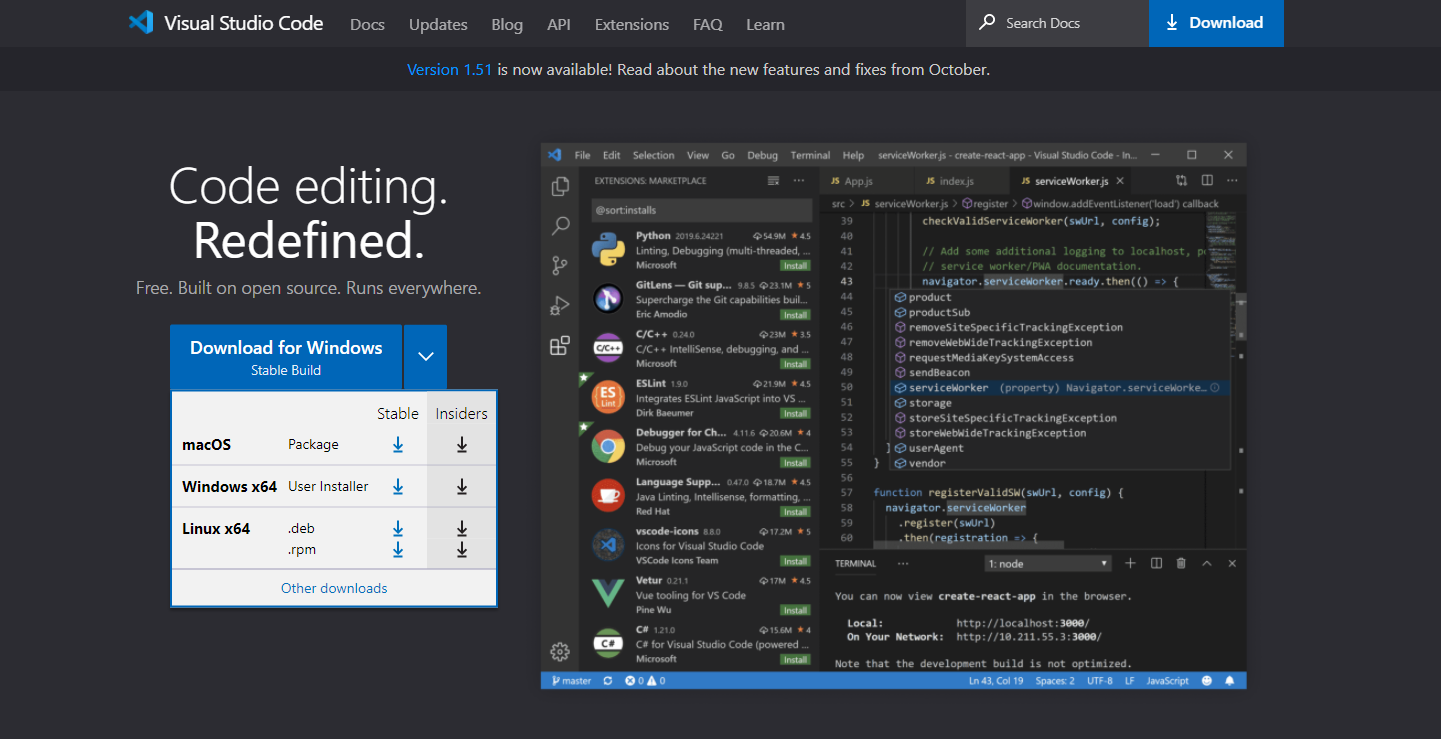1441x739 pixels.
Task: Go to Updates in the top navigation
Action: click(438, 24)
